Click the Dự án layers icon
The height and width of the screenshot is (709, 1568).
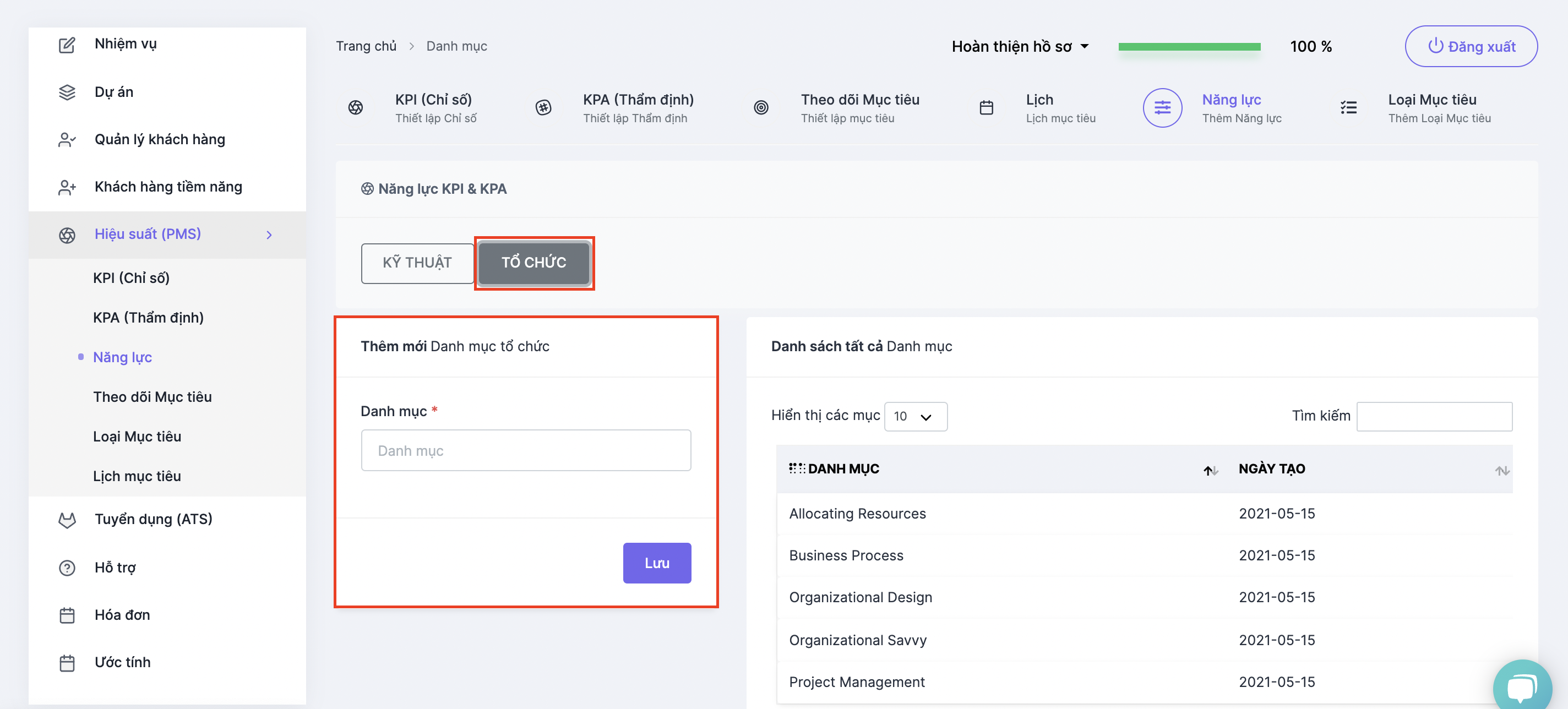click(x=67, y=92)
